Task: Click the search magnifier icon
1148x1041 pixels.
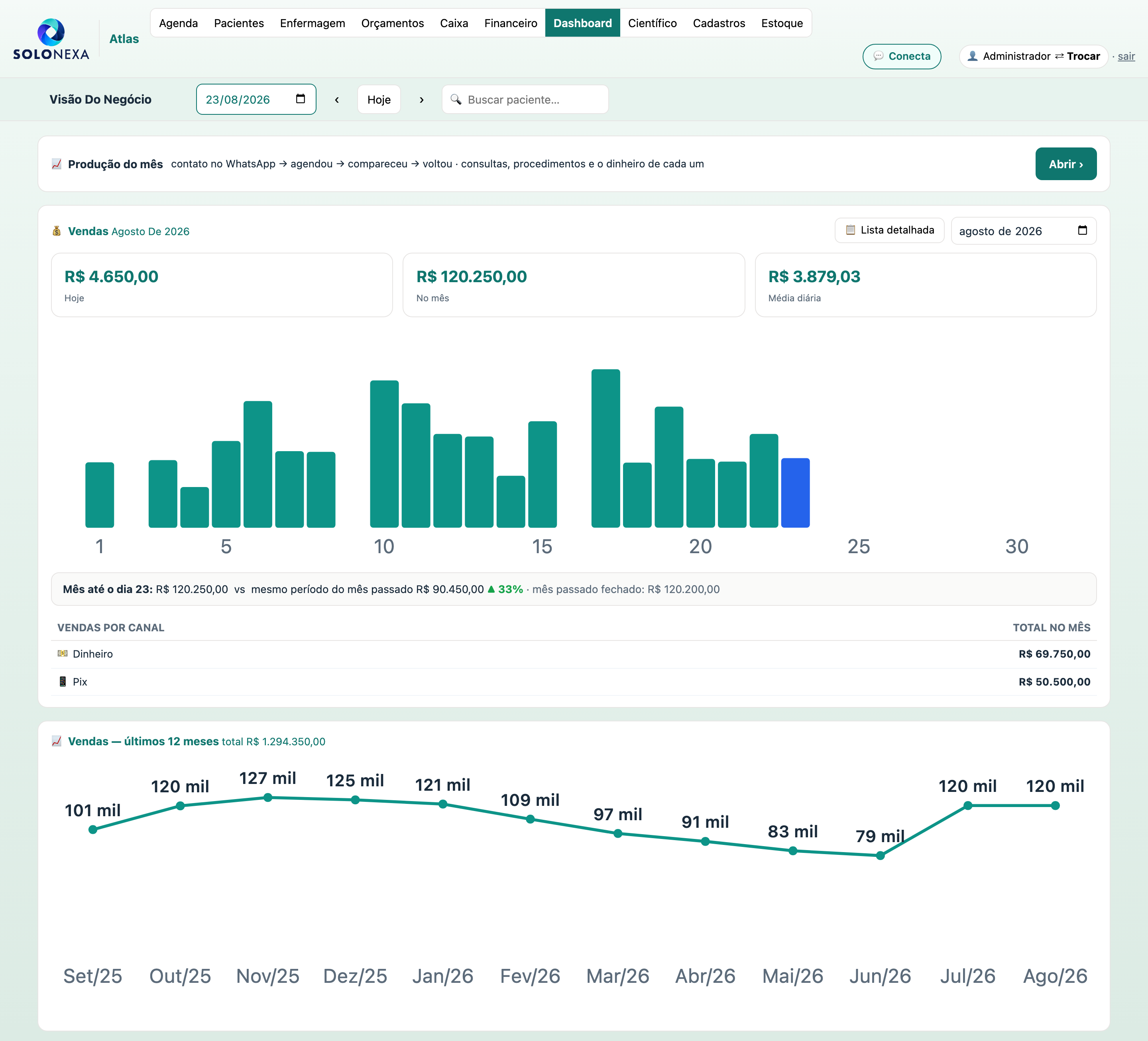Action: tap(456, 99)
